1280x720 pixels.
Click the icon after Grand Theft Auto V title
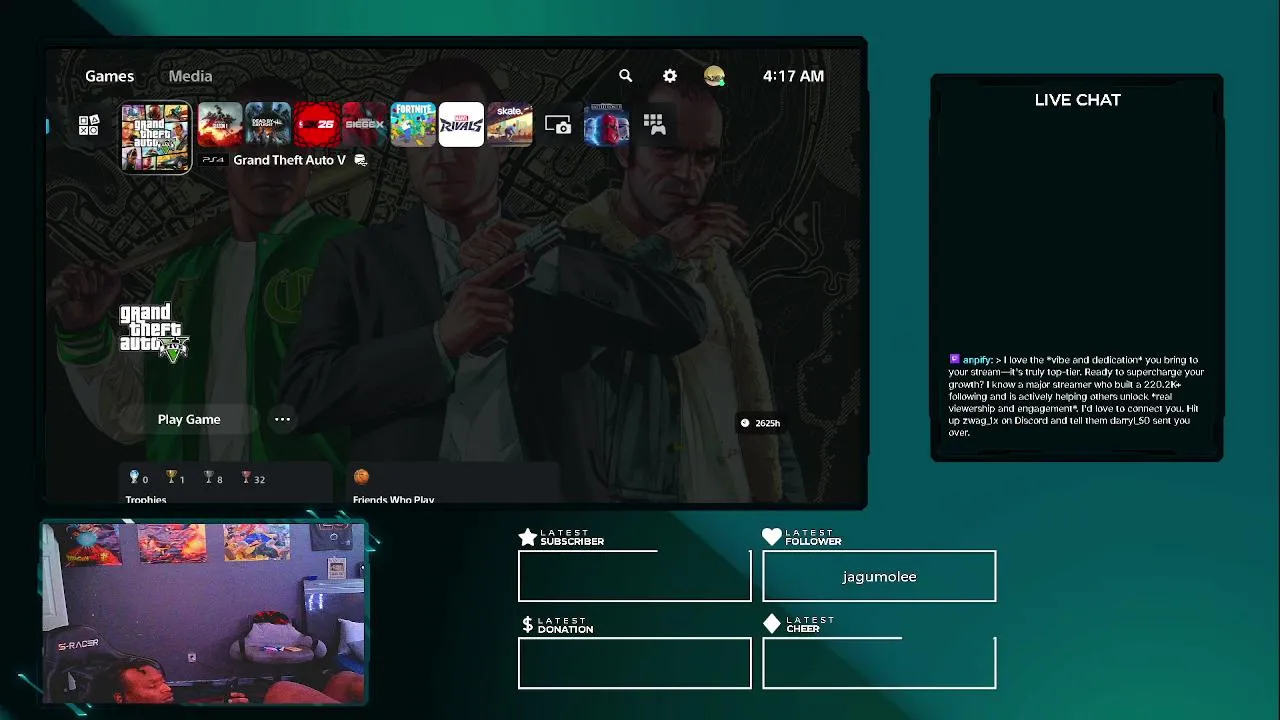[x=361, y=160]
